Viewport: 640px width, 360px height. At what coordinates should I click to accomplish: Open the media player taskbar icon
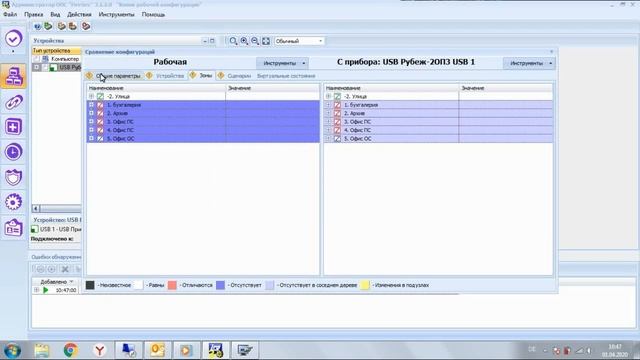pos(186,350)
